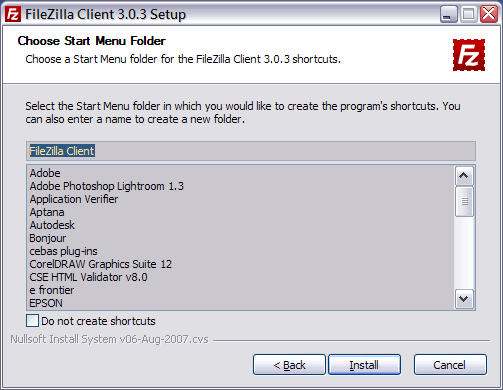503x390 pixels.
Task: Start installation with the Install button
Action: [x=364, y=365]
